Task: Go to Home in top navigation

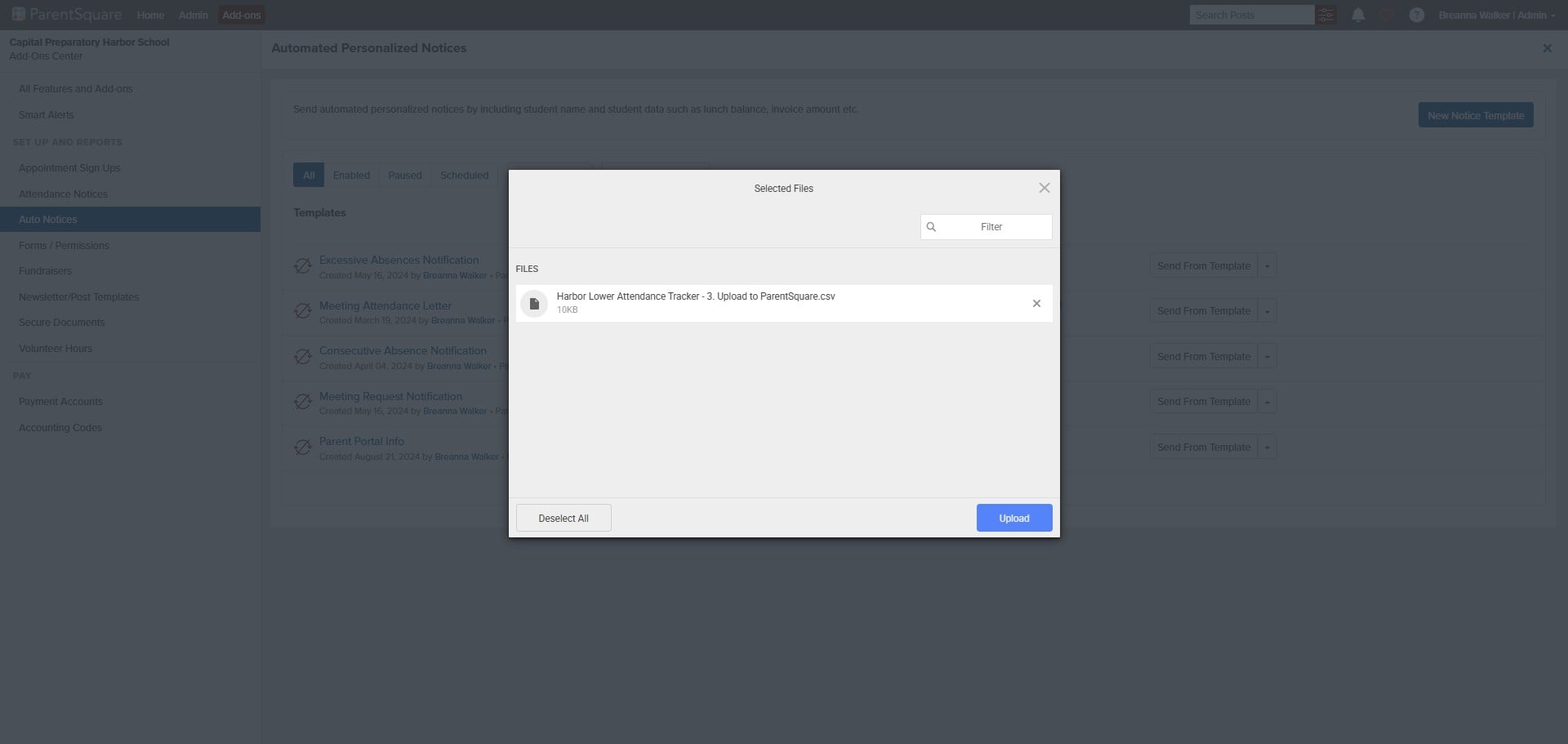Action: point(150,15)
